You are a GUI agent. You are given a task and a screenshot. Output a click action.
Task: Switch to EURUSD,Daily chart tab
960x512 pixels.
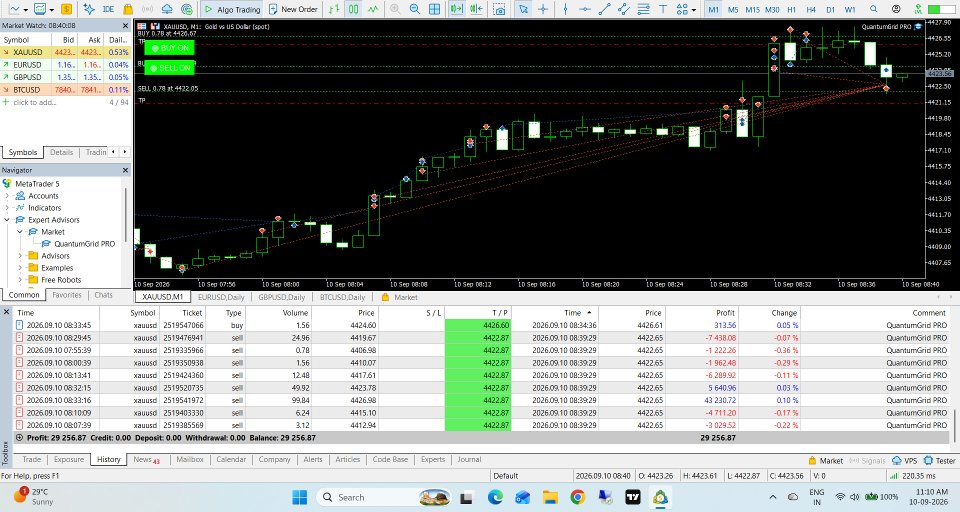coord(221,297)
